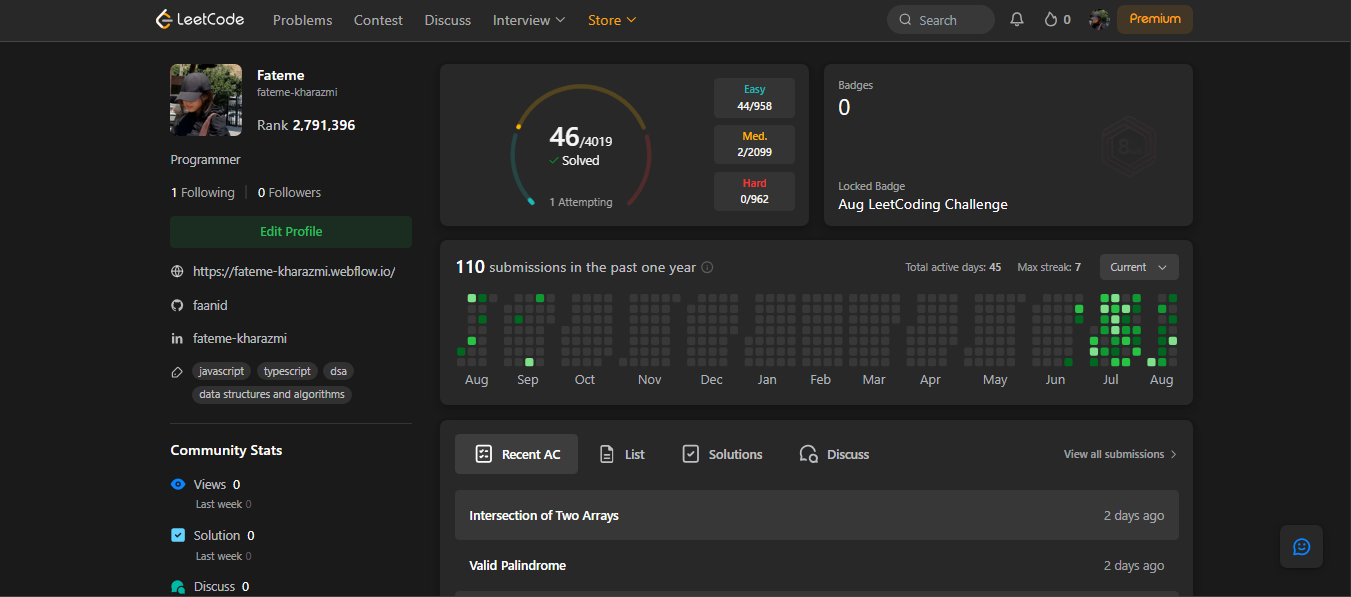Click the locked badge hexagon icon
Screen dimensions: 1351x597
(x=1129, y=147)
